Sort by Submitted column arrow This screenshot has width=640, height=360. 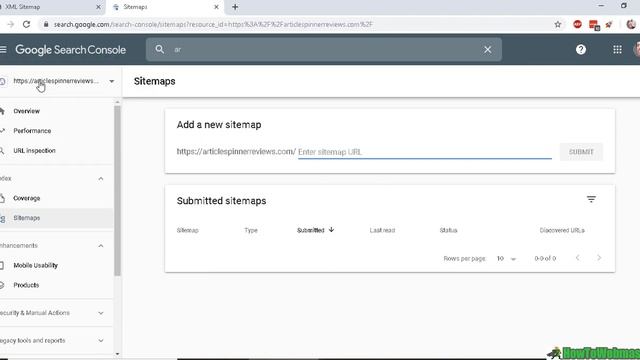(x=331, y=230)
